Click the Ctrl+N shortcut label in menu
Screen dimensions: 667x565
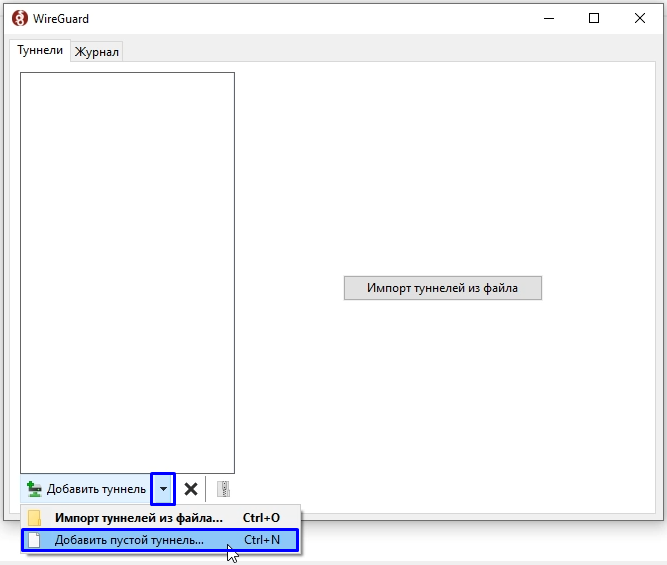[x=262, y=540]
